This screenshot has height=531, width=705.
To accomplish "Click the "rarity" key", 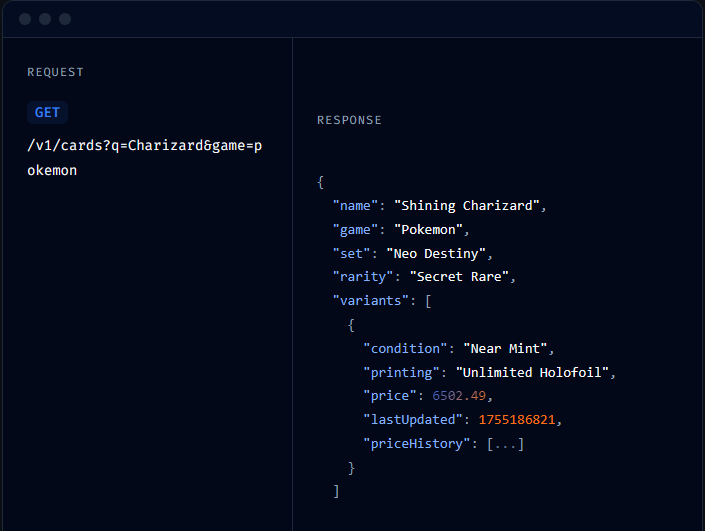I will coord(363,277).
